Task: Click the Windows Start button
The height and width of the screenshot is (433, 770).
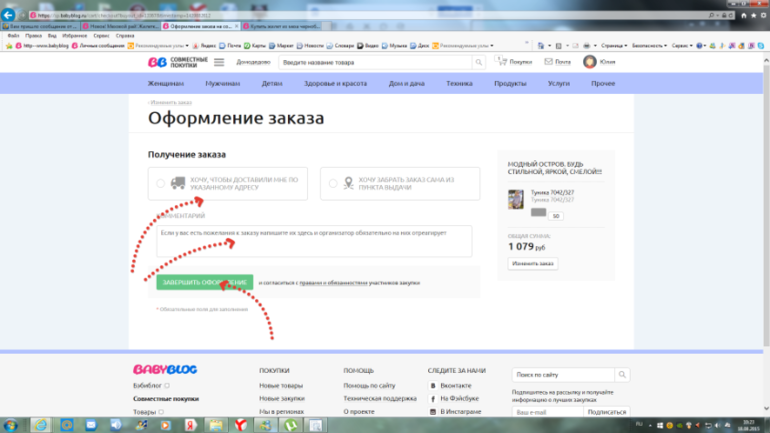Action: (12, 424)
